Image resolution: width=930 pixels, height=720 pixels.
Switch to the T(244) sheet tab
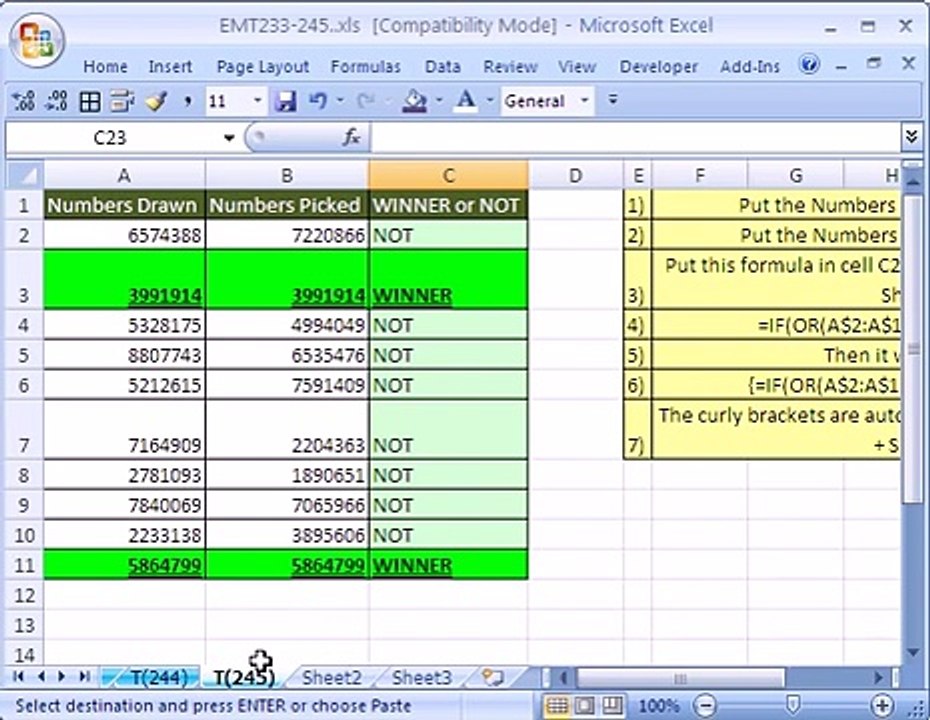[158, 677]
